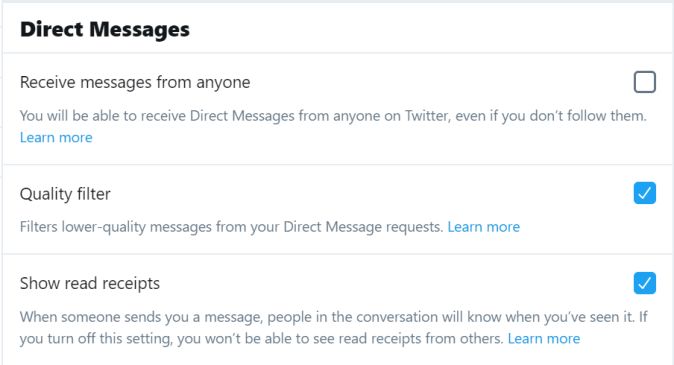Open Learn more after Quality filter description

pos(484,227)
